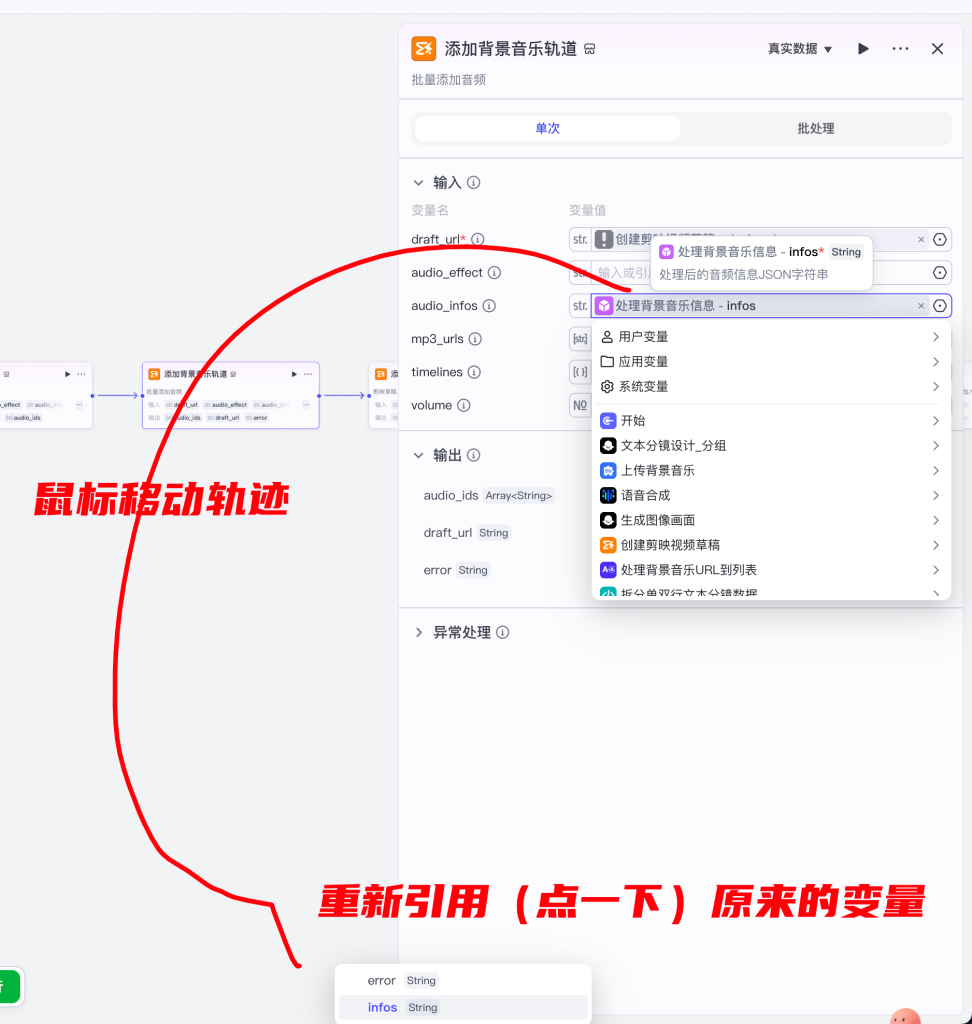The image size is (972, 1024).
Task: Expand 文本分镜设计_分组 node variables
Action: 771,446
